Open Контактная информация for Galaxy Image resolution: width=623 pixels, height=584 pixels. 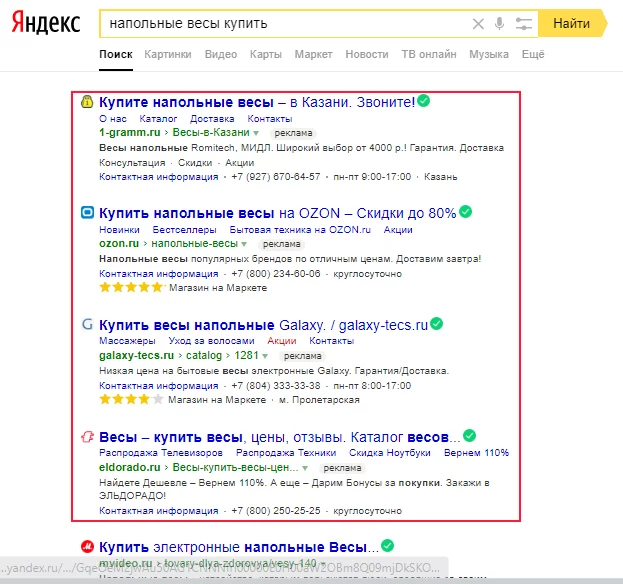click(159, 385)
